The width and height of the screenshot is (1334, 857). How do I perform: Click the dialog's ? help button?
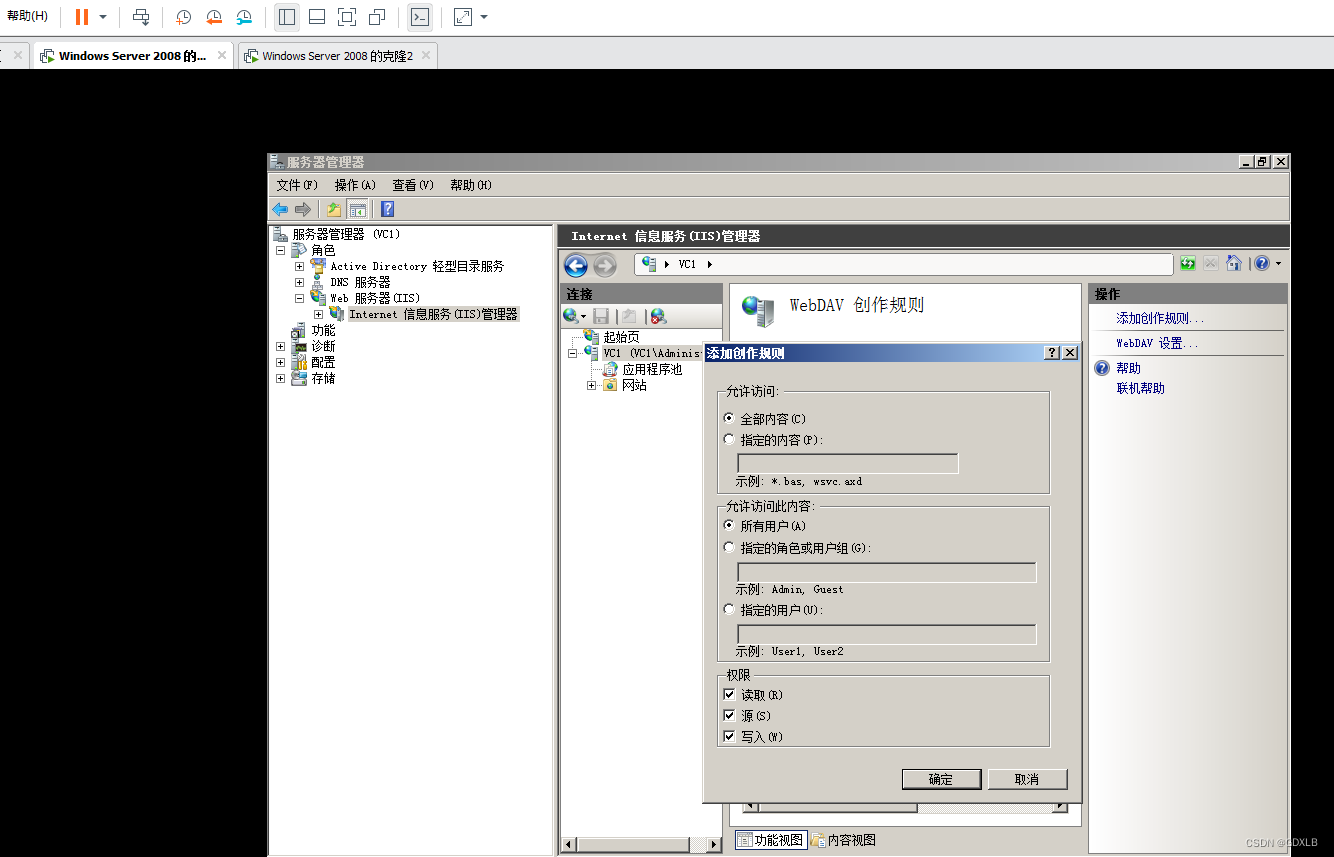click(1052, 353)
